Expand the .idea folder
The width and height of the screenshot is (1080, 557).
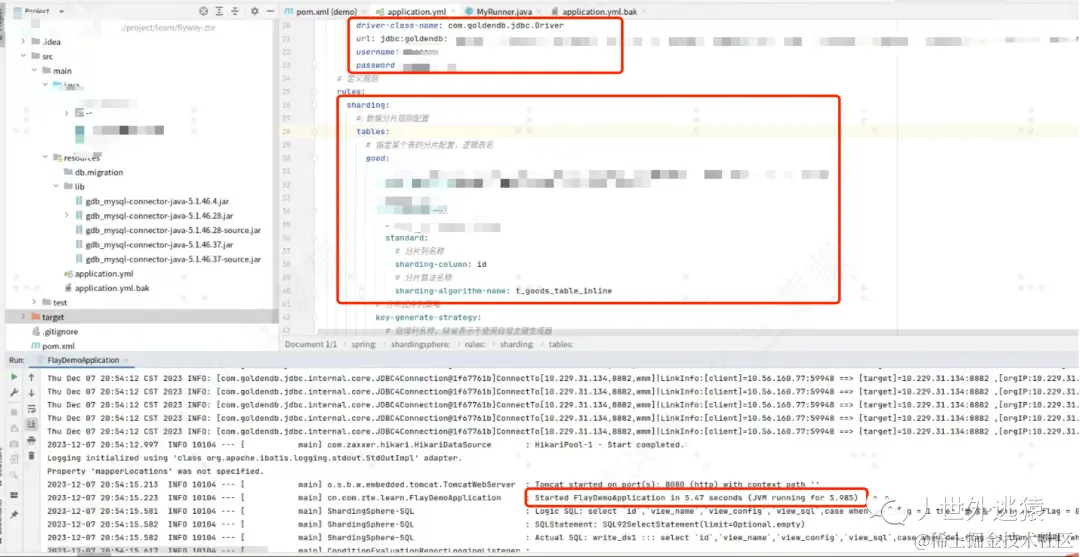(x=23, y=42)
